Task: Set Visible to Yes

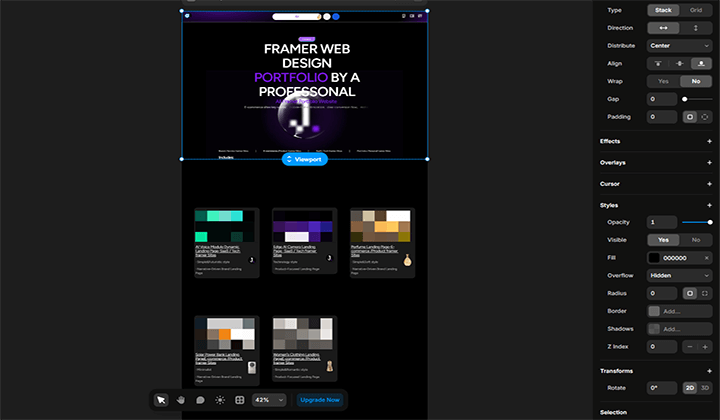Action: pos(663,240)
